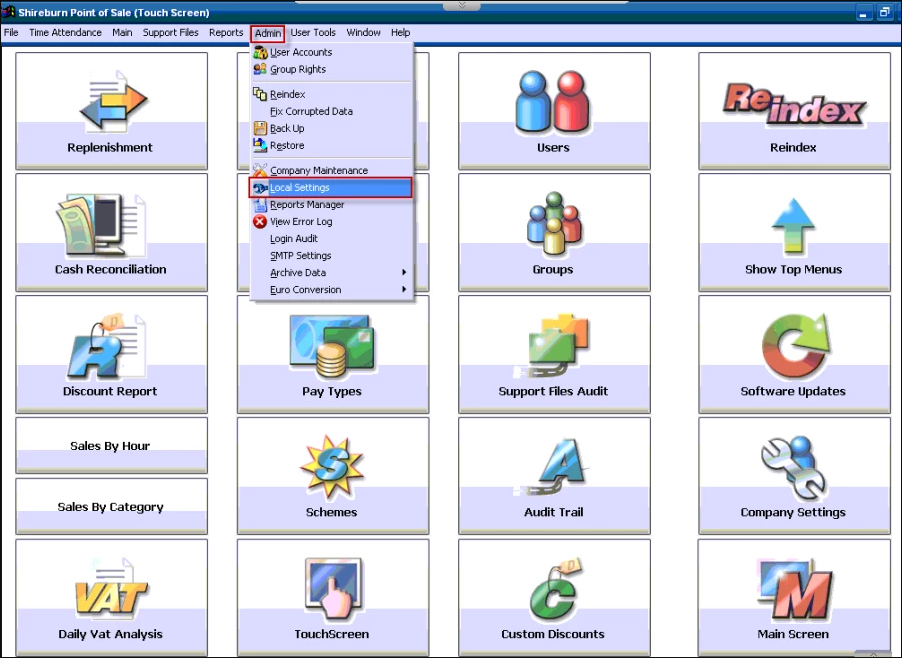
Task: Select Local Settings in Admin menu
Action: tap(331, 188)
